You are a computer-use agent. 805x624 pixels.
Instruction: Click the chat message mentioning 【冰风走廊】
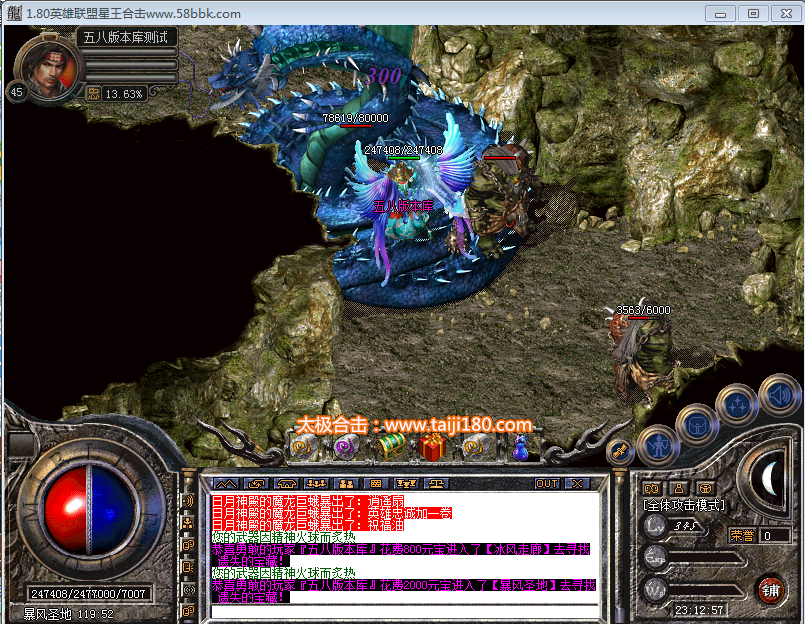[401, 555]
